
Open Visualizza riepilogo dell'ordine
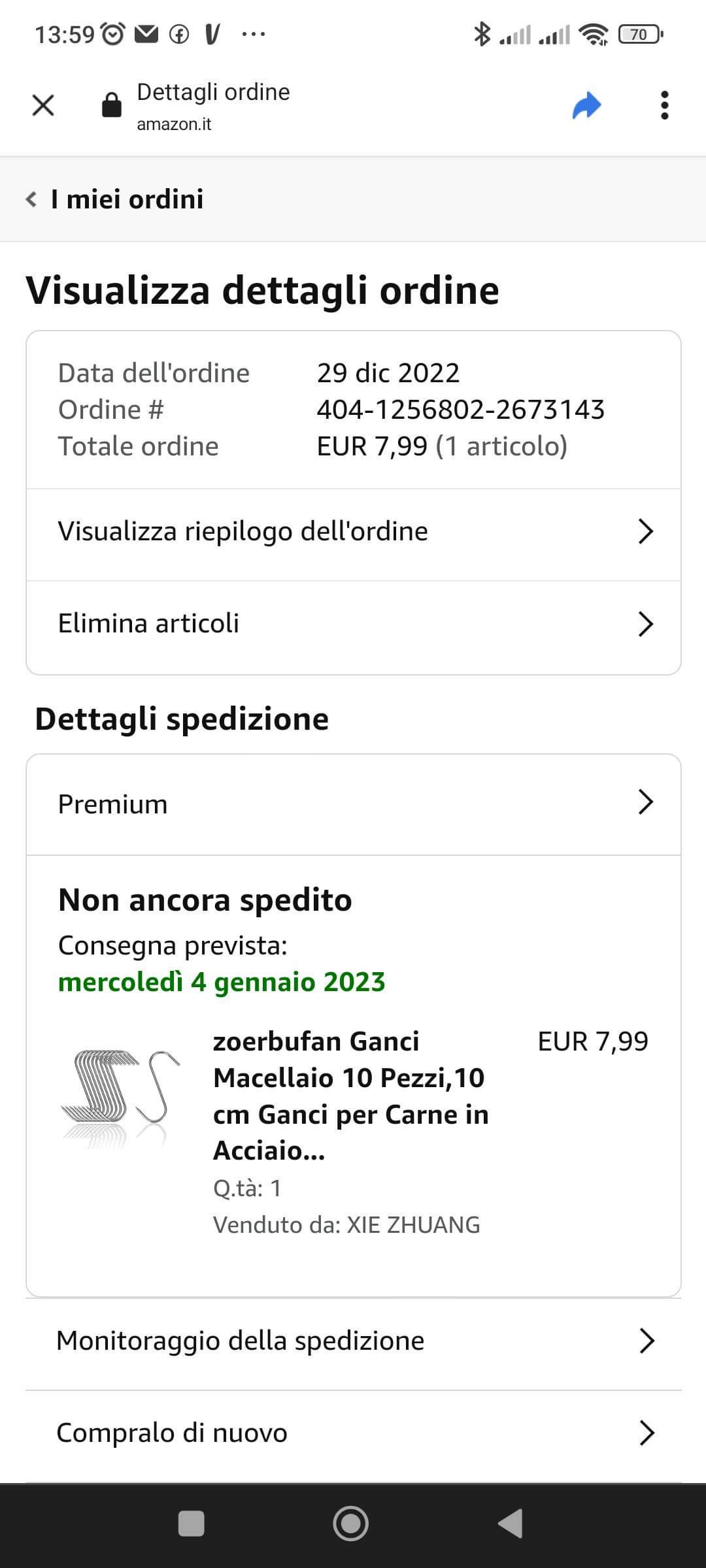(353, 532)
